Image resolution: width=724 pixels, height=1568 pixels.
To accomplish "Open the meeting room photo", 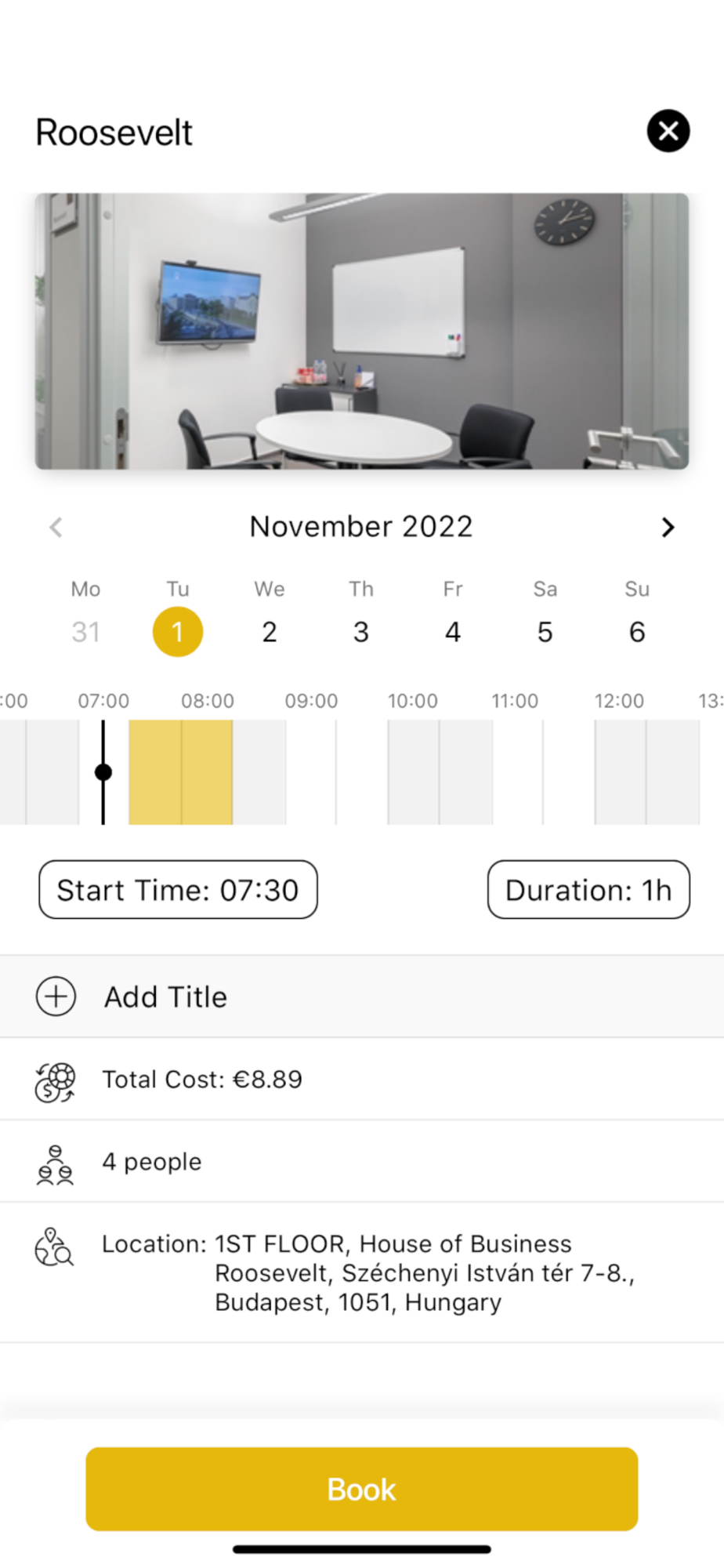I will click(x=362, y=331).
